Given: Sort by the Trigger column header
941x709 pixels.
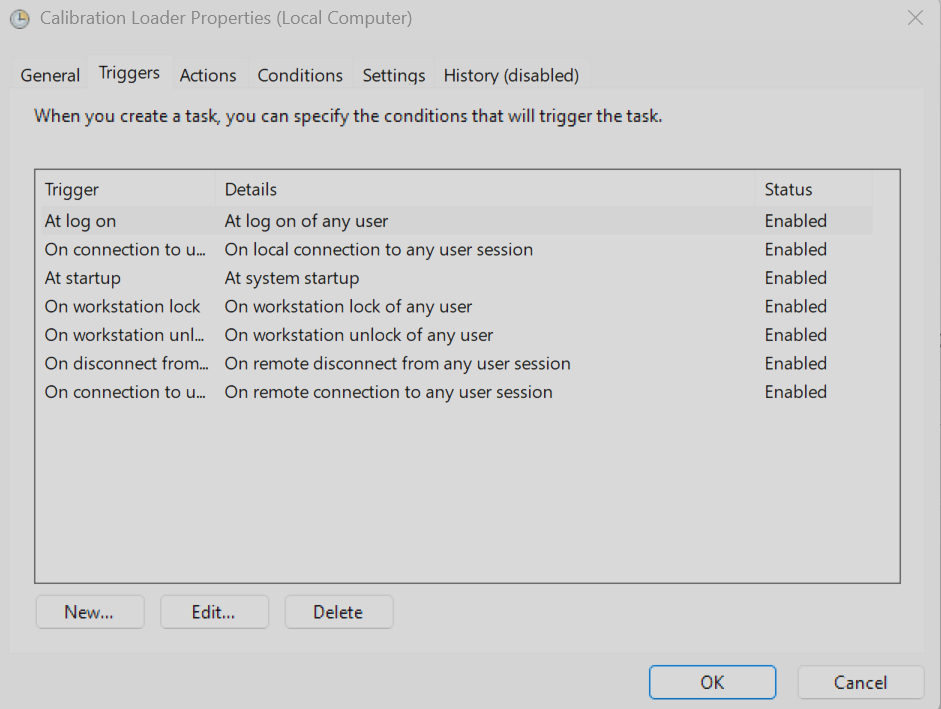Looking at the screenshot, I should point(125,189).
